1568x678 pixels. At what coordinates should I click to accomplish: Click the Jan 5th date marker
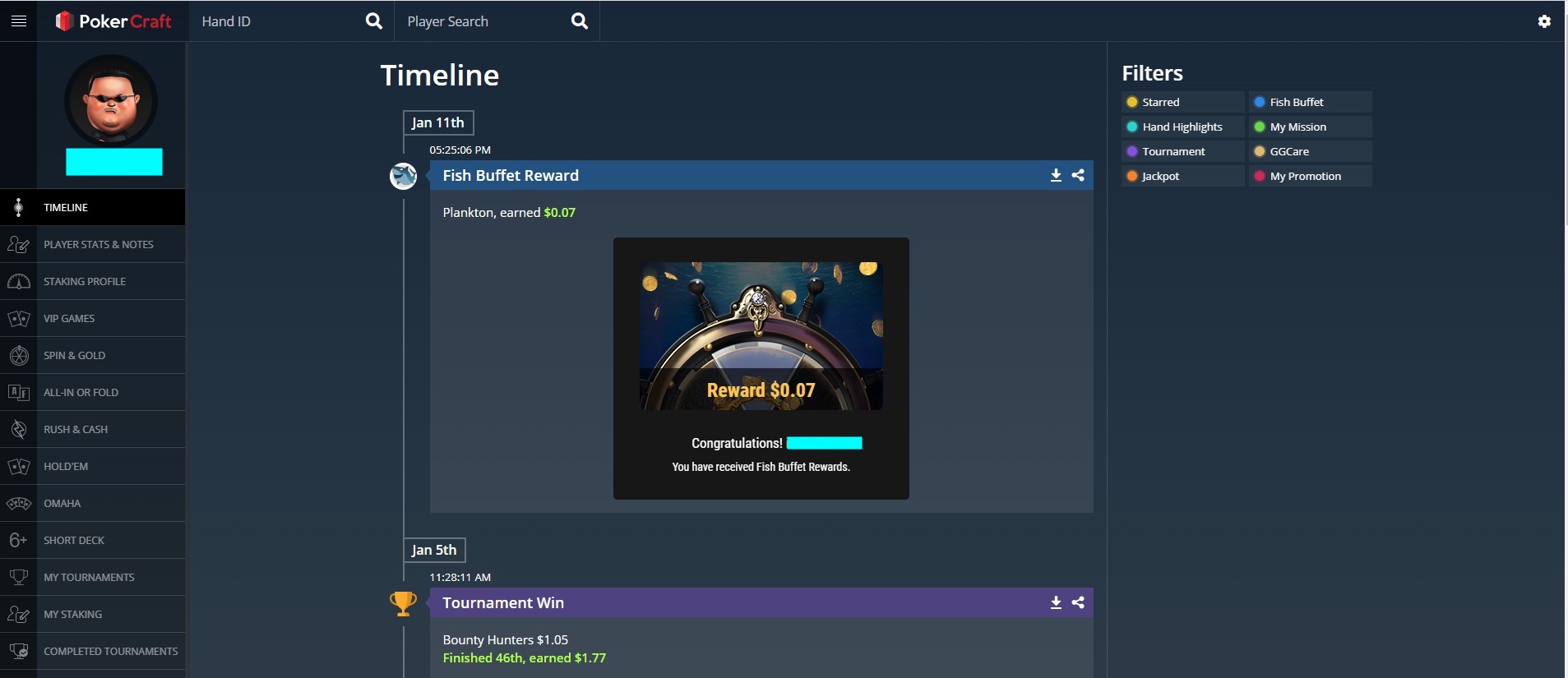pos(434,550)
